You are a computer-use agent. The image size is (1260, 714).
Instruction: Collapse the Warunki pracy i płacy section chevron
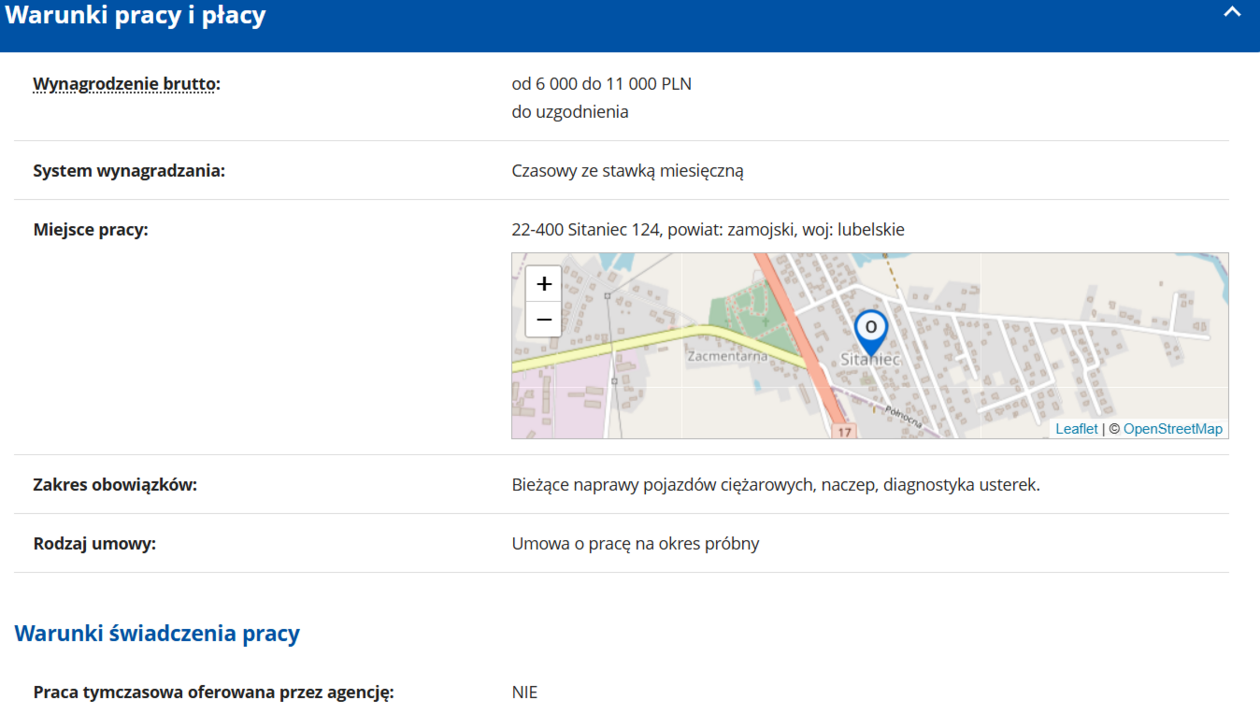1231,13
